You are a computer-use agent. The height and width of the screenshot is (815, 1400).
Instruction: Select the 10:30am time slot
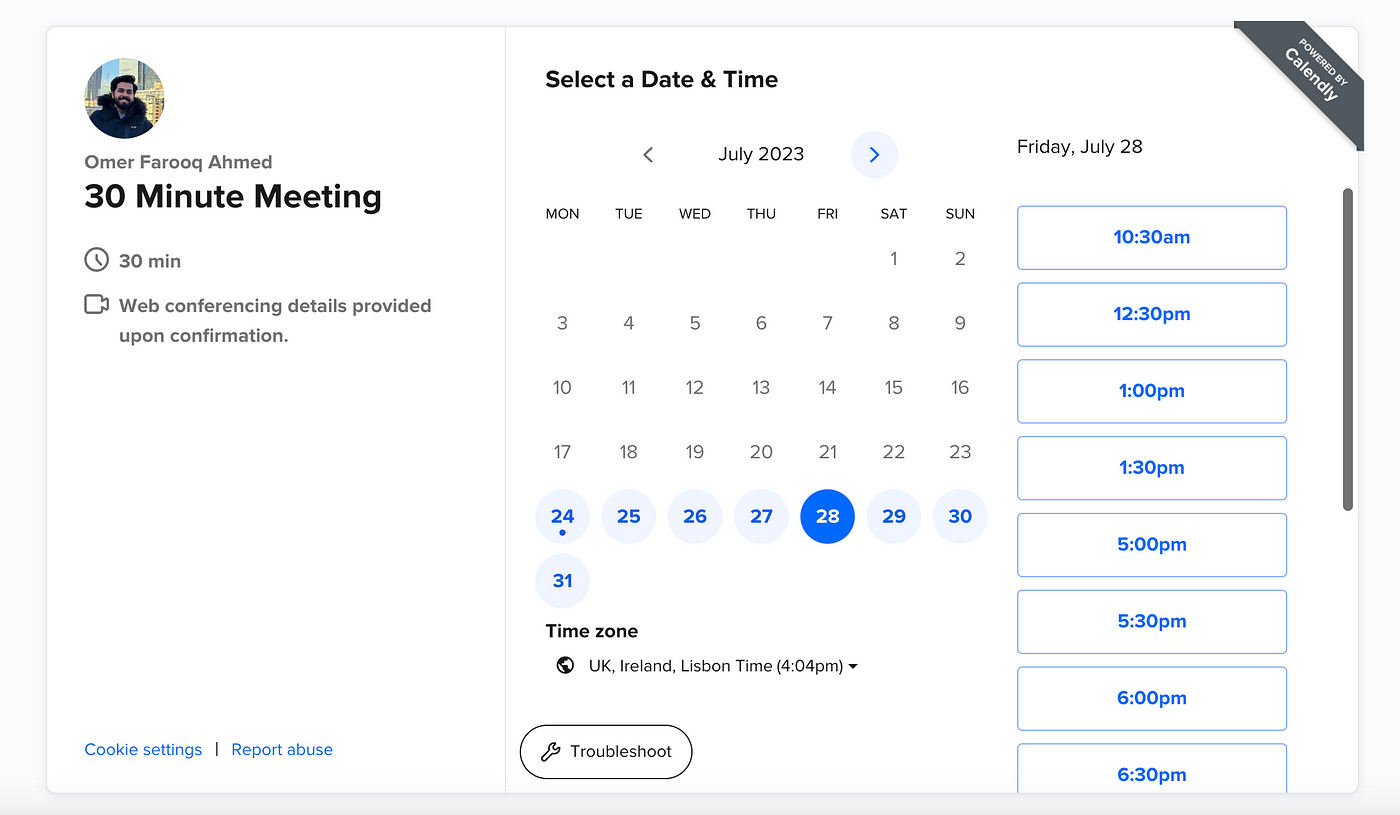(x=1151, y=238)
